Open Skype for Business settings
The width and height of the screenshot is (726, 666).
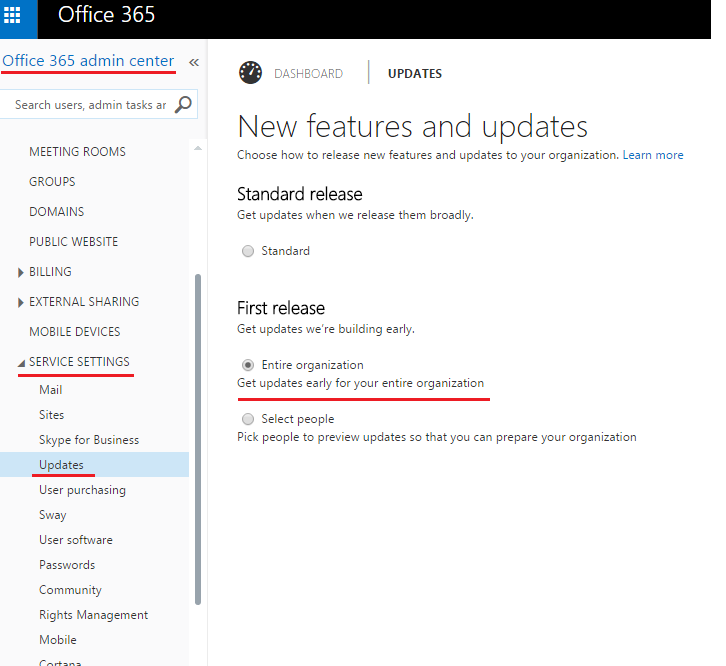[x=89, y=440]
